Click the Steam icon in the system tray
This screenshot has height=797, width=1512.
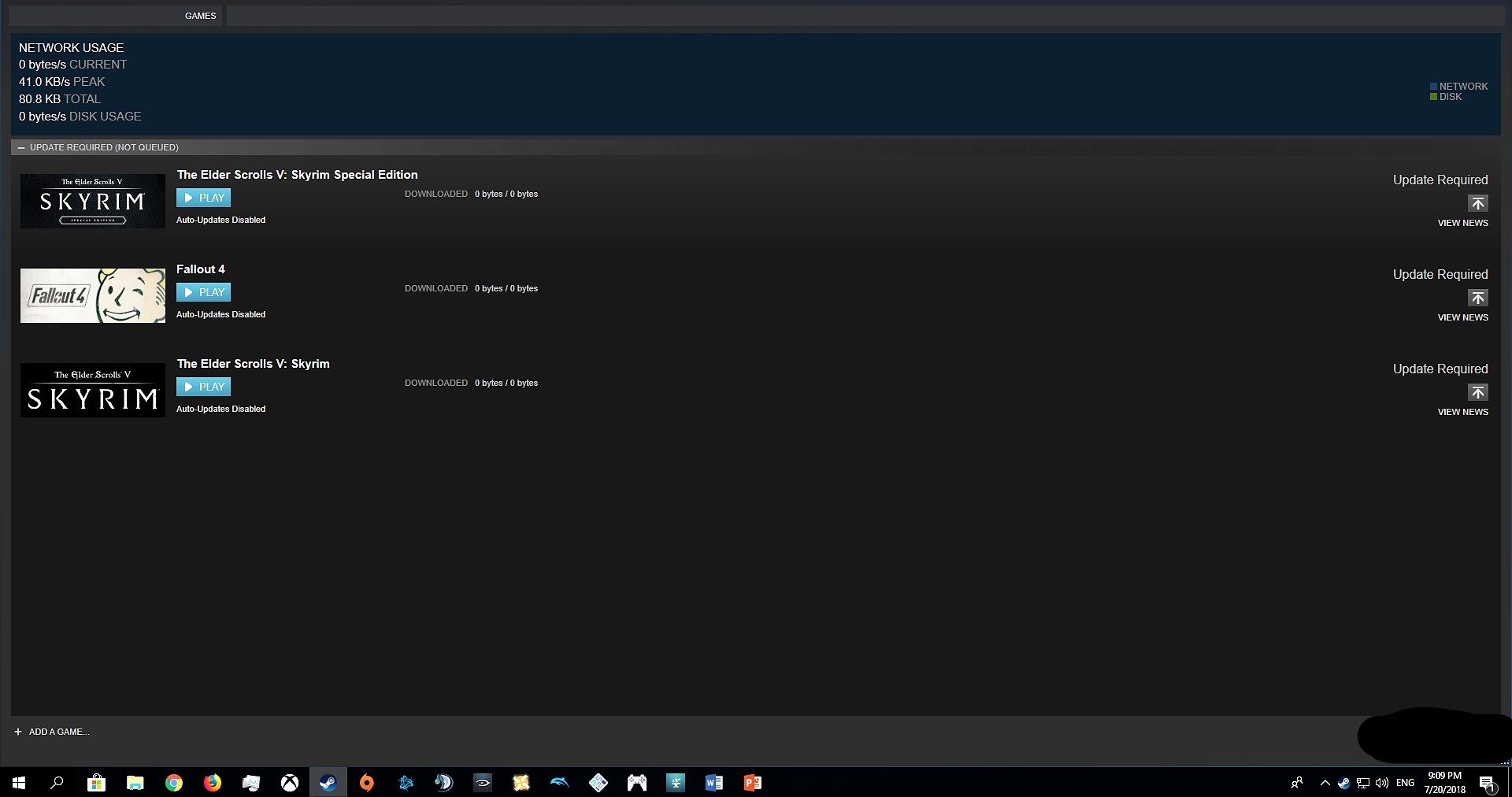[1343, 783]
